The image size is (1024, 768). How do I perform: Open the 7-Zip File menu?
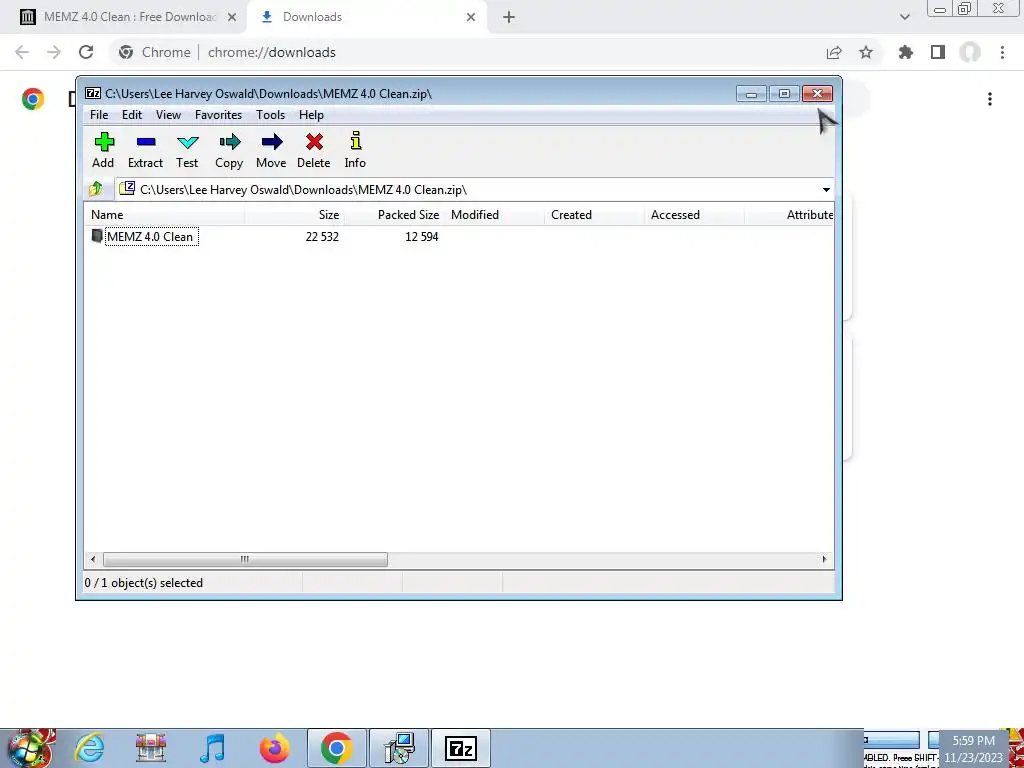click(x=99, y=115)
